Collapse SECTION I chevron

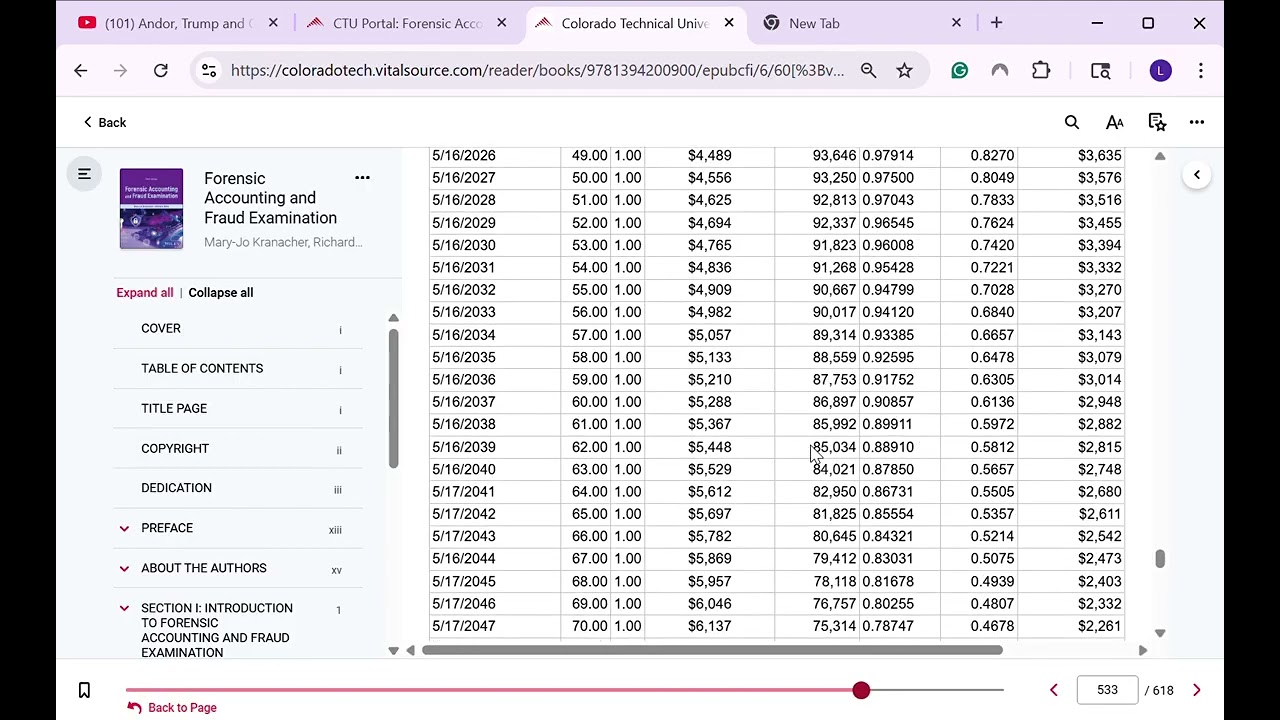coord(124,608)
